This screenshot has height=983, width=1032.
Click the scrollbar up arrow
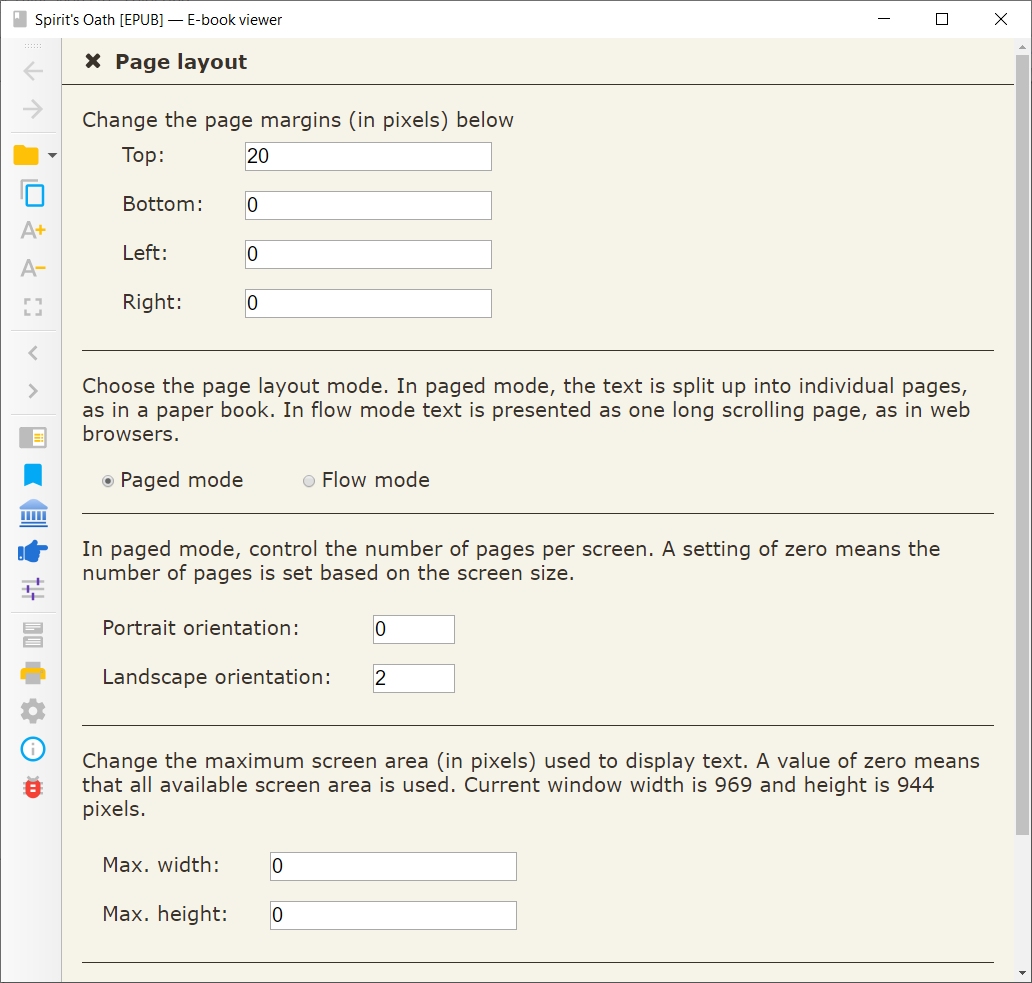pyautogui.click(x=1022, y=47)
